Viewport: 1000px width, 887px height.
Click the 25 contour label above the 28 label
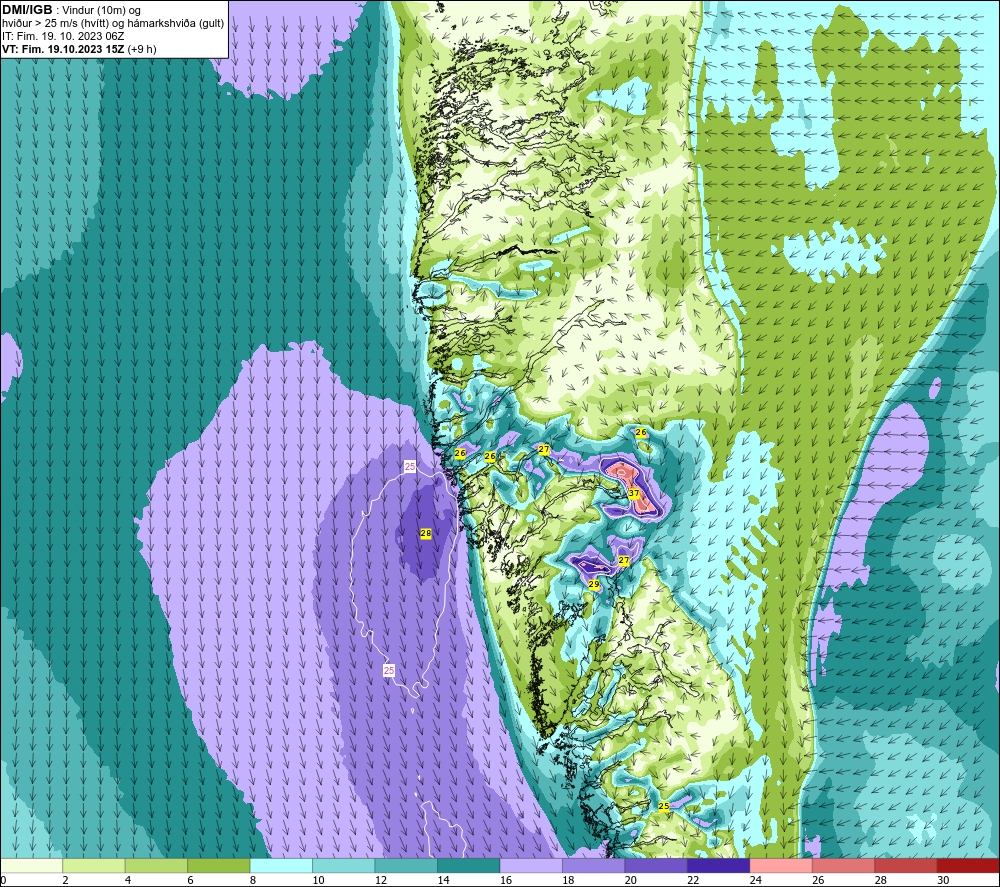click(410, 467)
